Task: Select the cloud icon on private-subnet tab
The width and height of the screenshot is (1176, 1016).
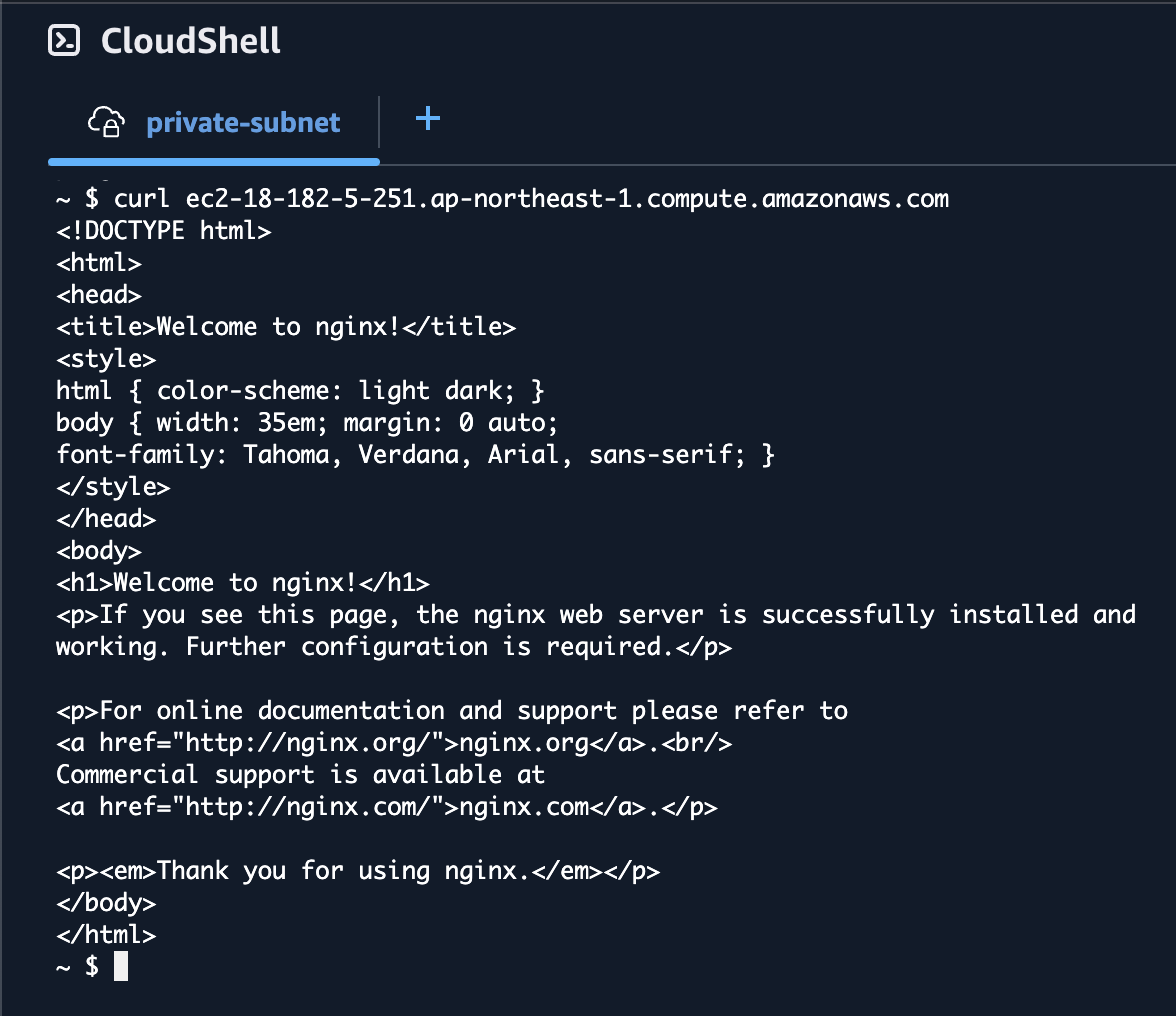Action: pos(108,122)
